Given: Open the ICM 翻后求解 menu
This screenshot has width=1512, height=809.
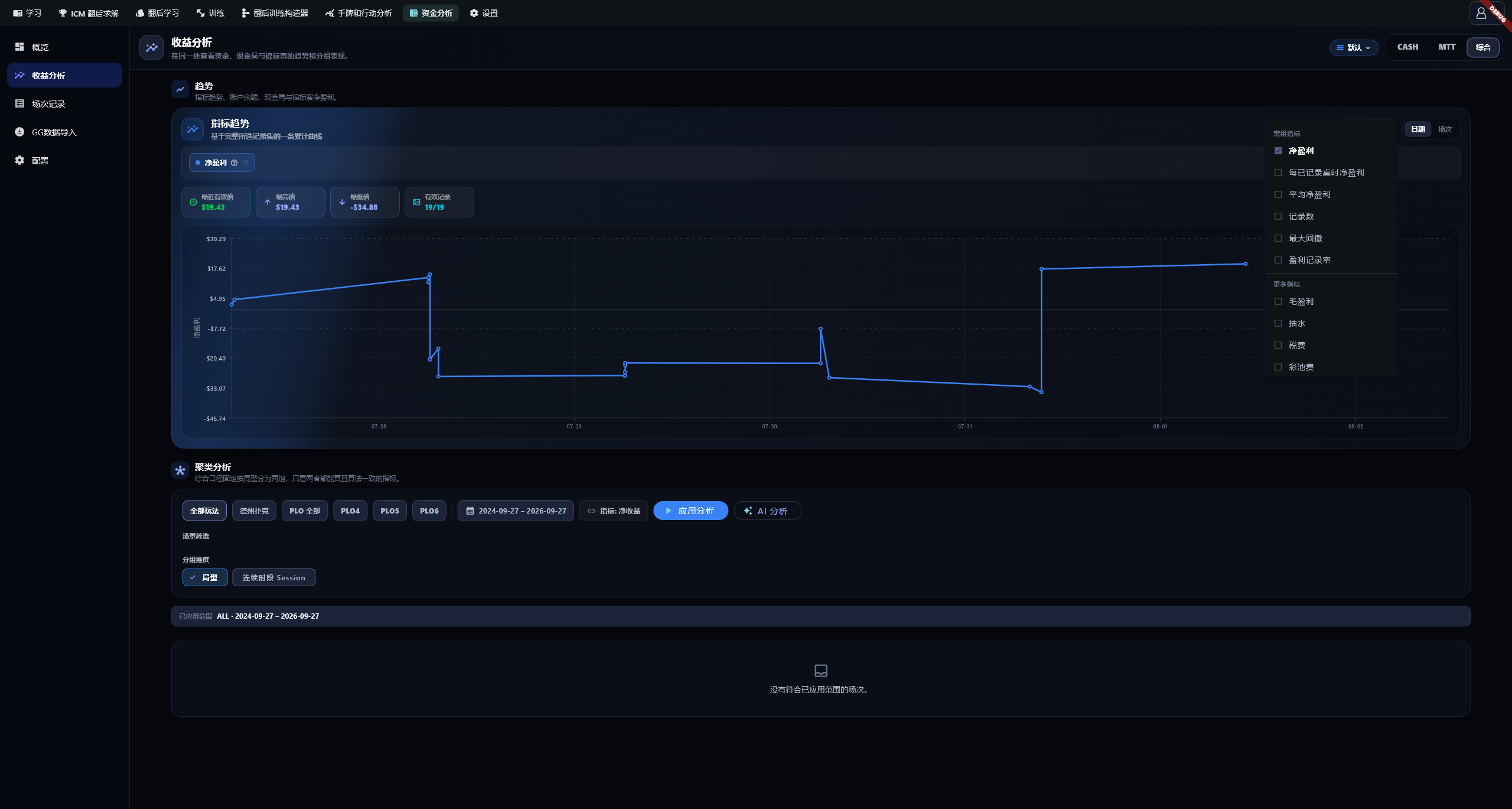Looking at the screenshot, I should click(89, 13).
